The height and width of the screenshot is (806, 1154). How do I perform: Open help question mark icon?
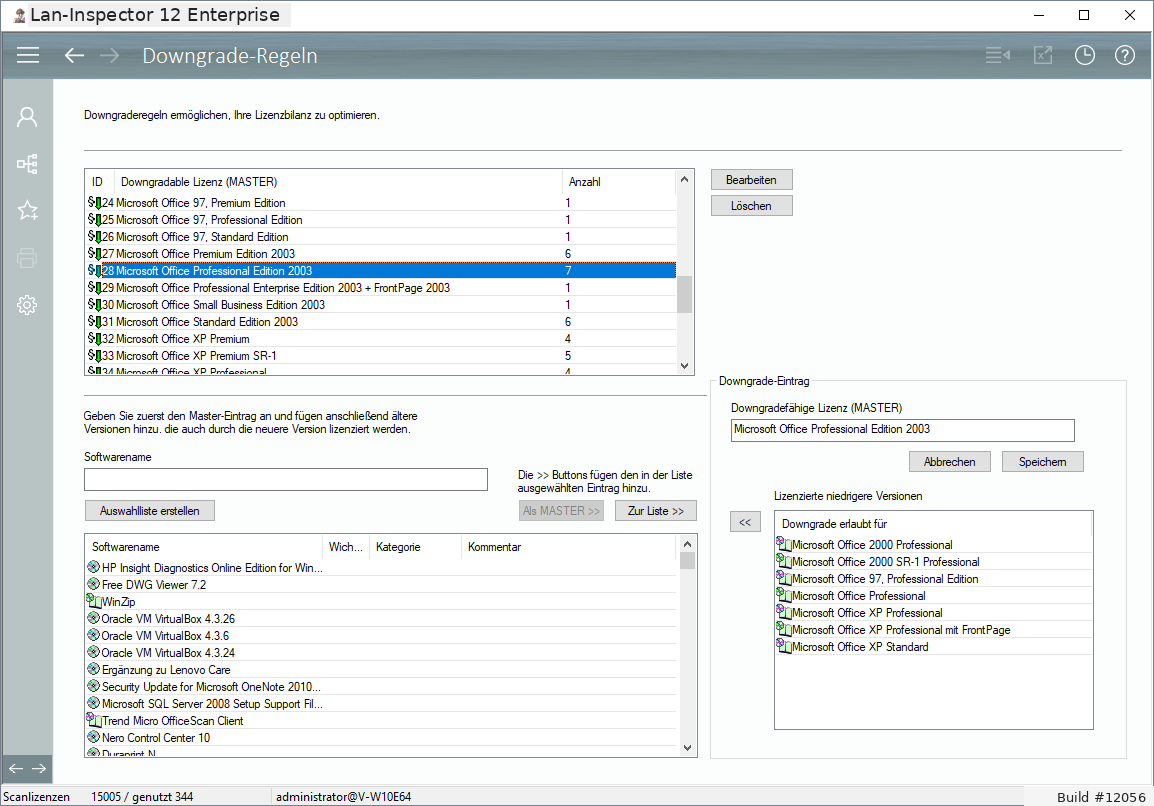1125,55
